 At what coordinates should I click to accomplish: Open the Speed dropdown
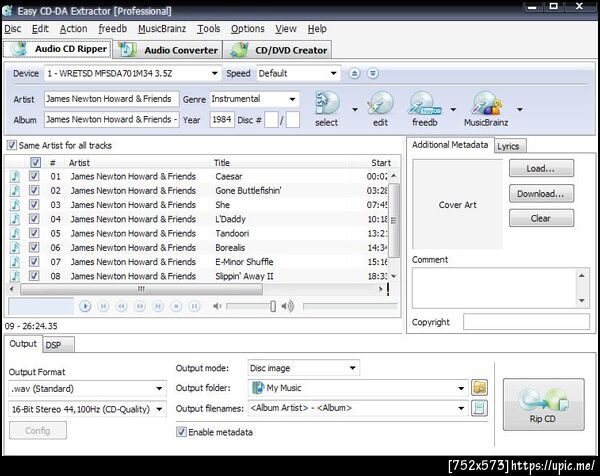pos(297,73)
